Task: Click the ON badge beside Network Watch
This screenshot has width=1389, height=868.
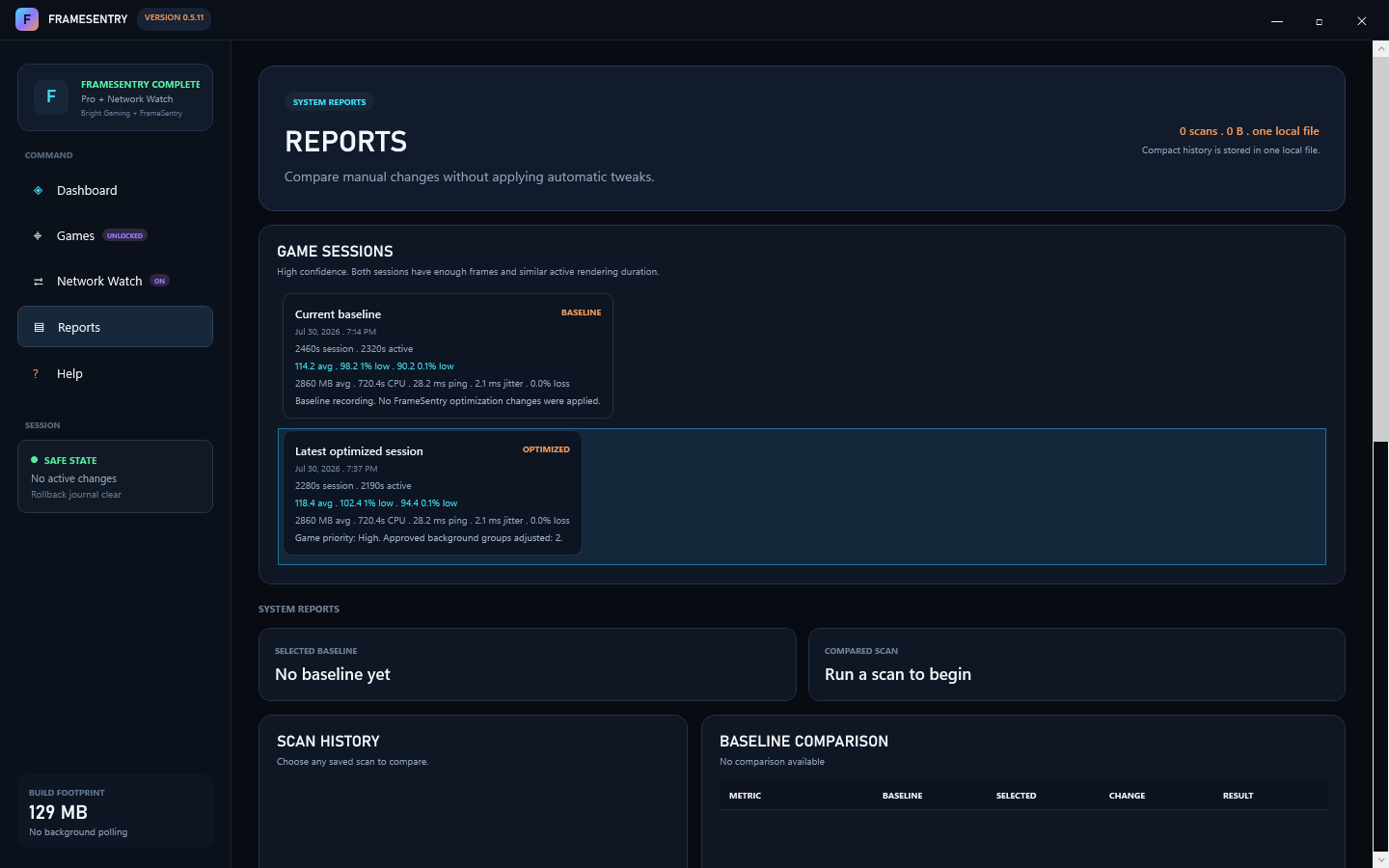Action: pos(160,281)
